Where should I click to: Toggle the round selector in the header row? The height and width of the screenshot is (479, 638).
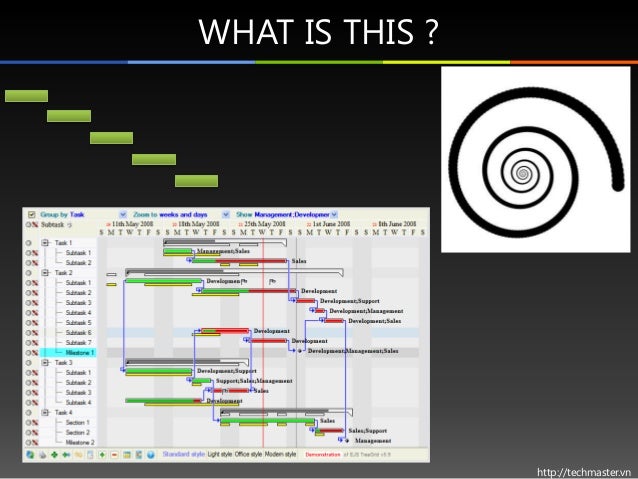pyautogui.click(x=28, y=225)
